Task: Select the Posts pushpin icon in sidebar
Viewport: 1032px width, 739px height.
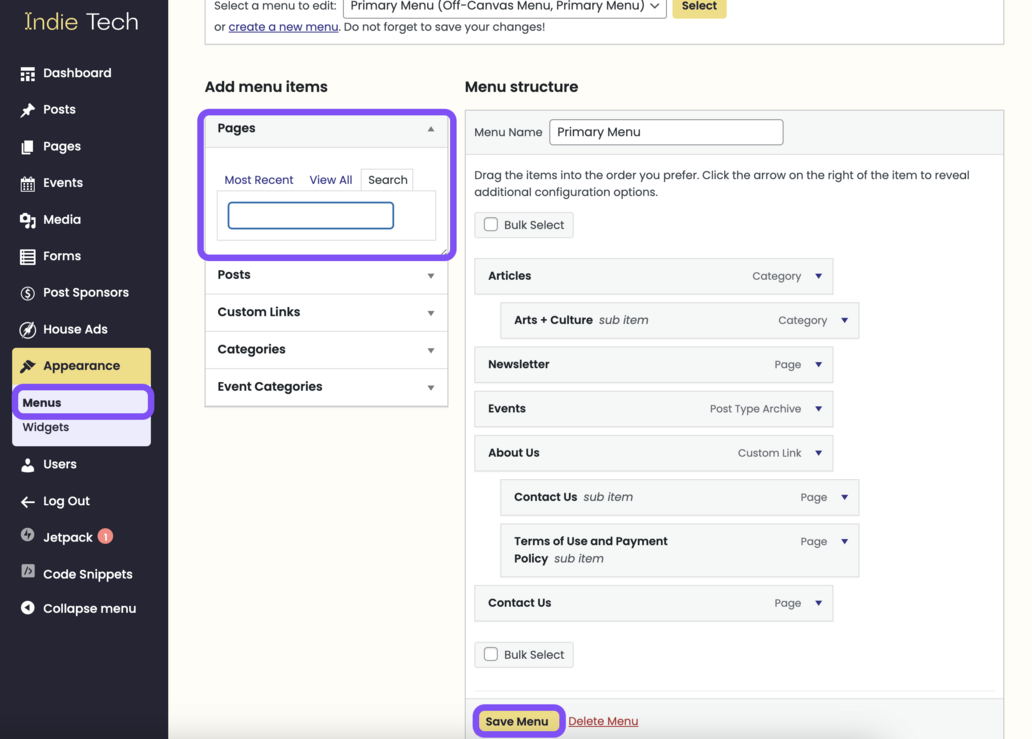Action: point(26,109)
